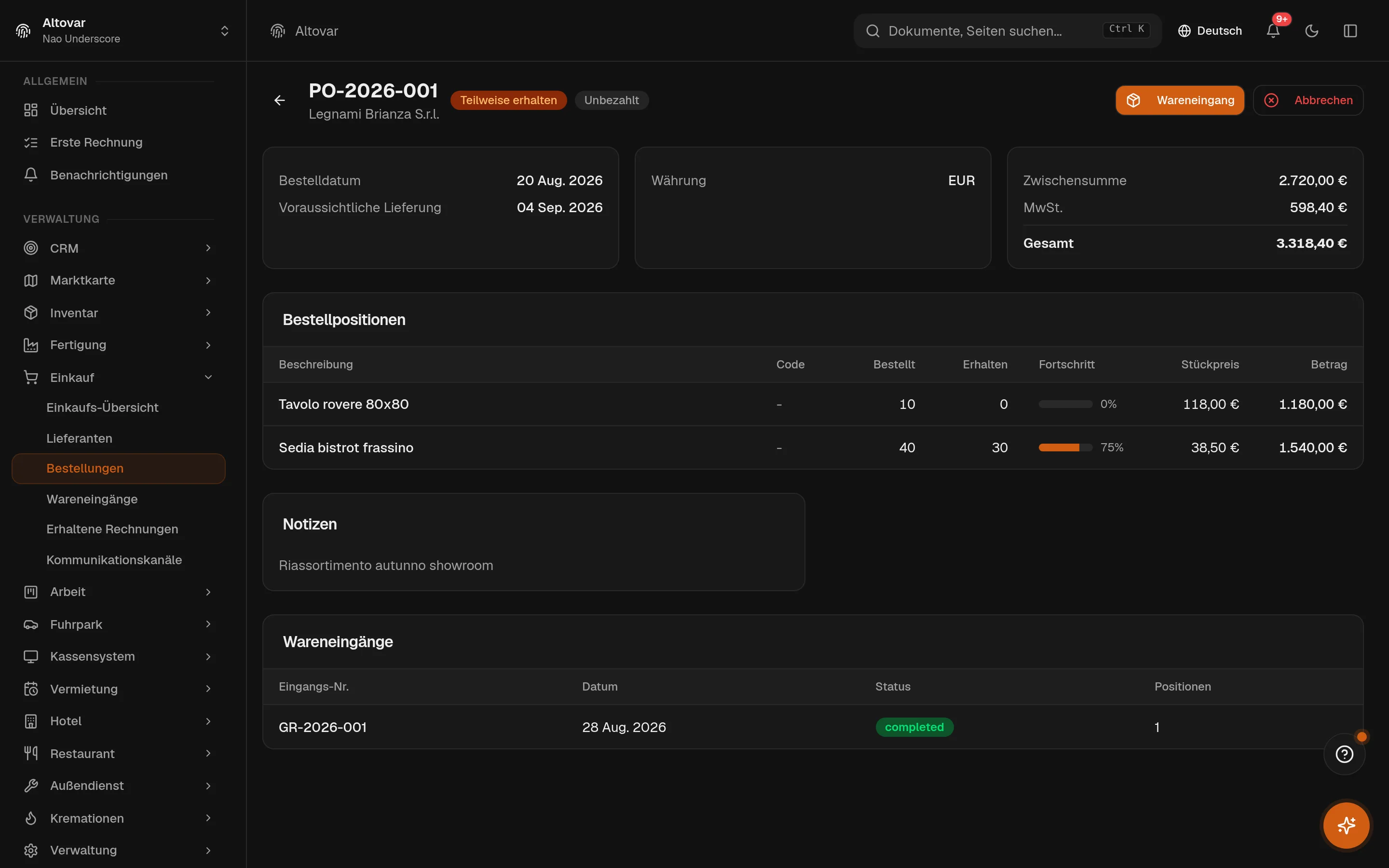The height and width of the screenshot is (868, 1389).
Task: Click the Fuhrpark car icon
Action: tap(31, 624)
